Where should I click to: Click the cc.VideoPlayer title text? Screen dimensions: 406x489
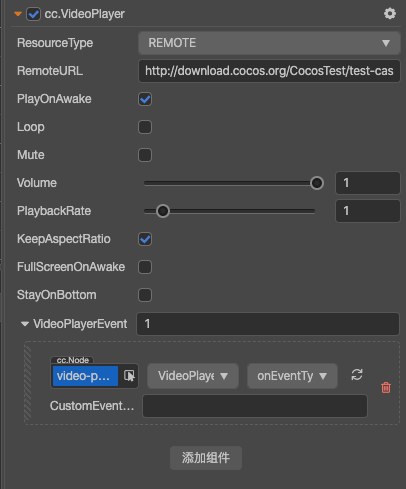[85, 14]
